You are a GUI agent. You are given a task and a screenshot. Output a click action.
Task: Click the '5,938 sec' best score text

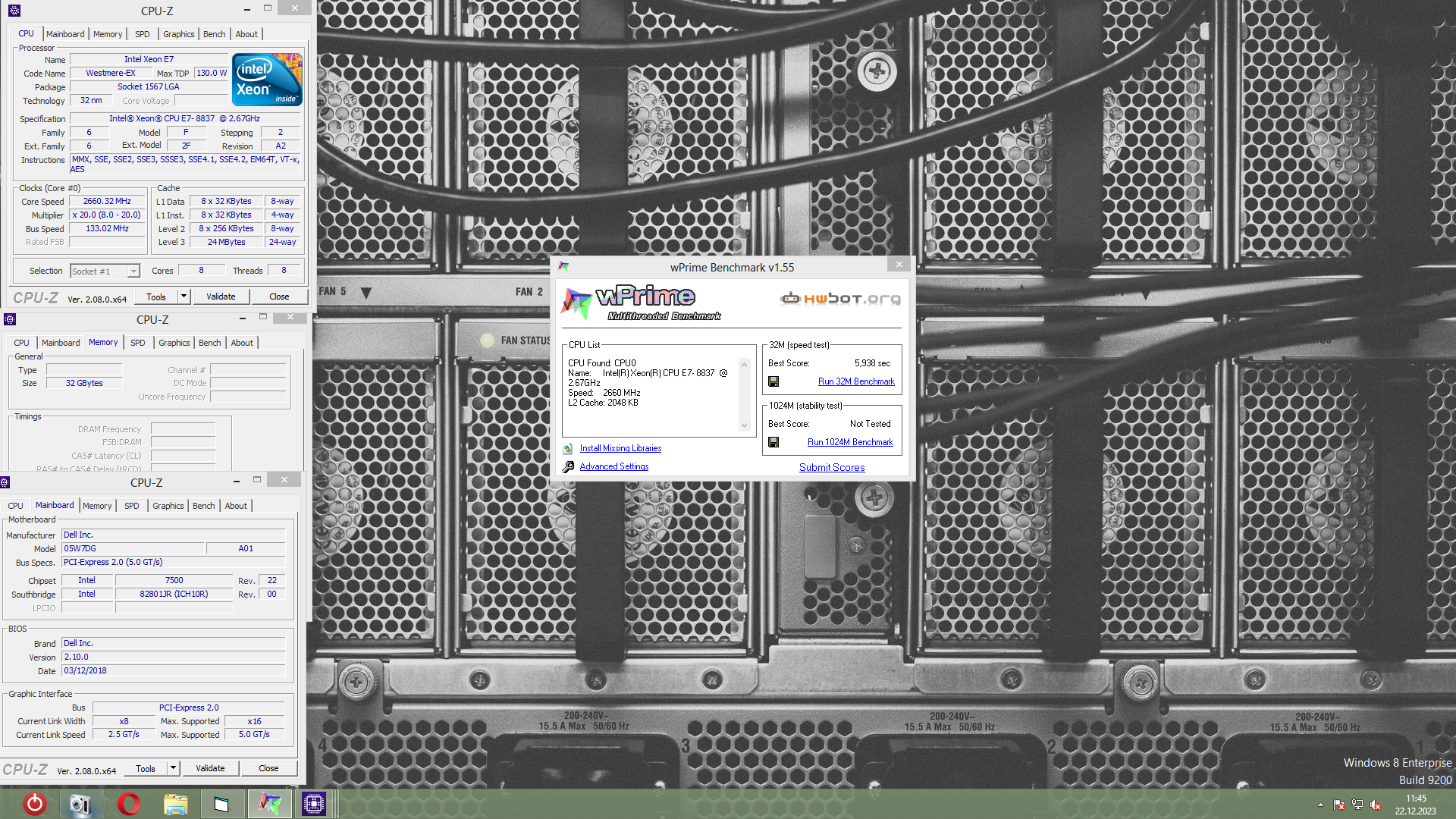tap(872, 363)
